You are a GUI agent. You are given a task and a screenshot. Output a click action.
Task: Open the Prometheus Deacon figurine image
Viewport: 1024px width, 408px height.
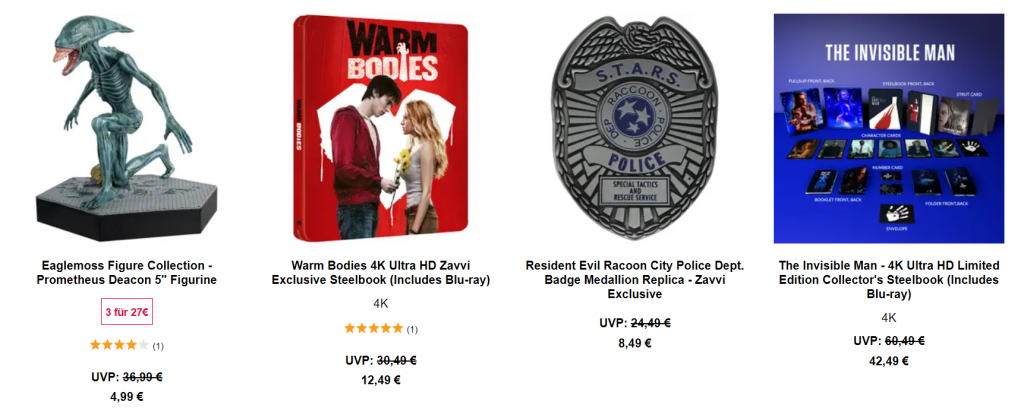(x=128, y=128)
